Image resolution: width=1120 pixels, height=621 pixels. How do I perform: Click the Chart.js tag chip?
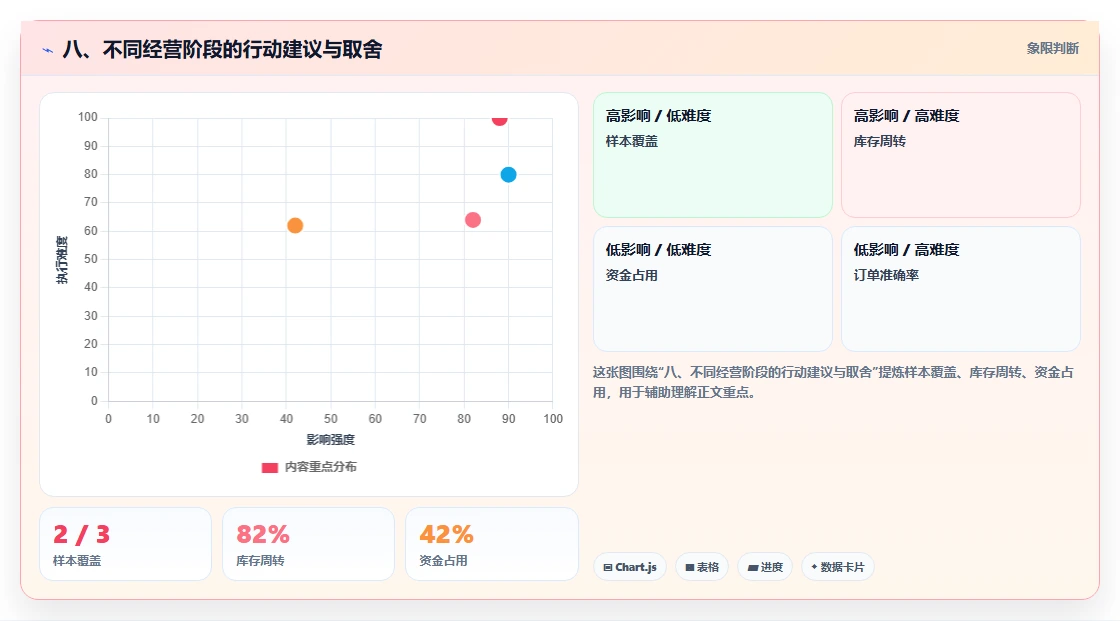[630, 567]
